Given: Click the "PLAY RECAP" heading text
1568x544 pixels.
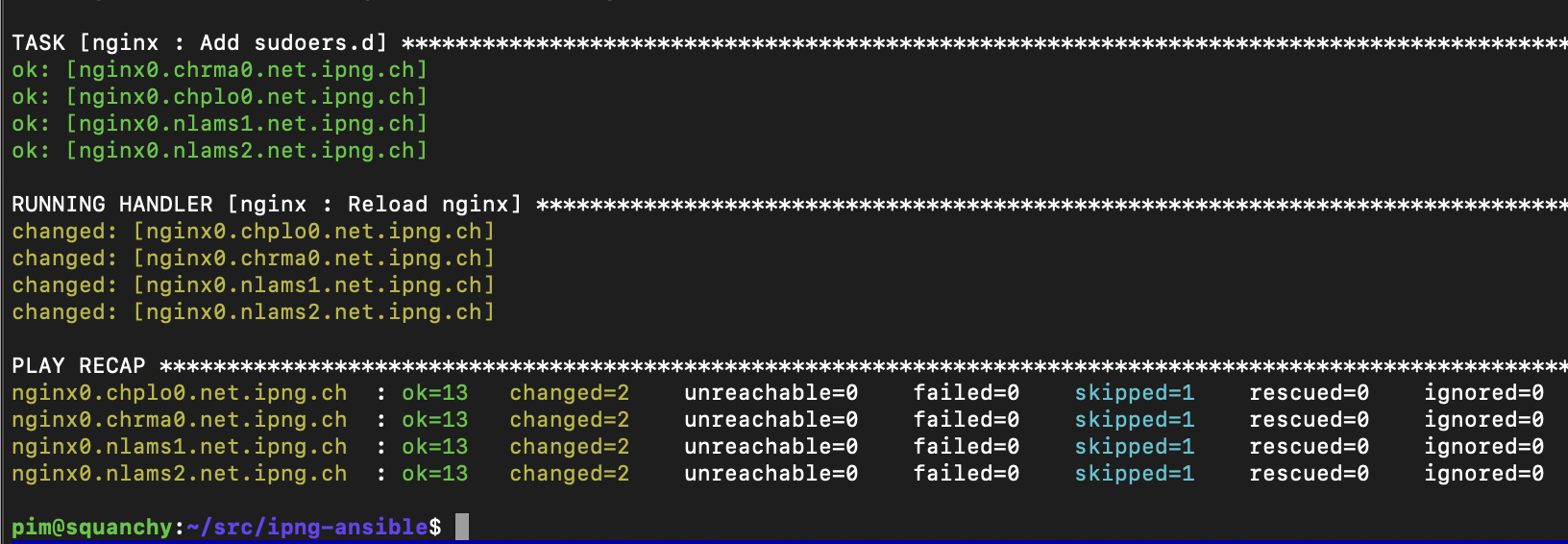Looking at the screenshot, I should point(79,366).
